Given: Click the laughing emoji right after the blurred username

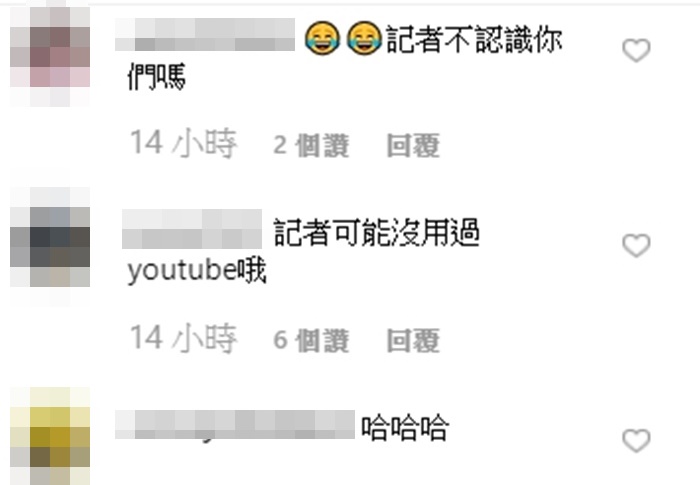Looking at the screenshot, I should (x=322, y=38).
